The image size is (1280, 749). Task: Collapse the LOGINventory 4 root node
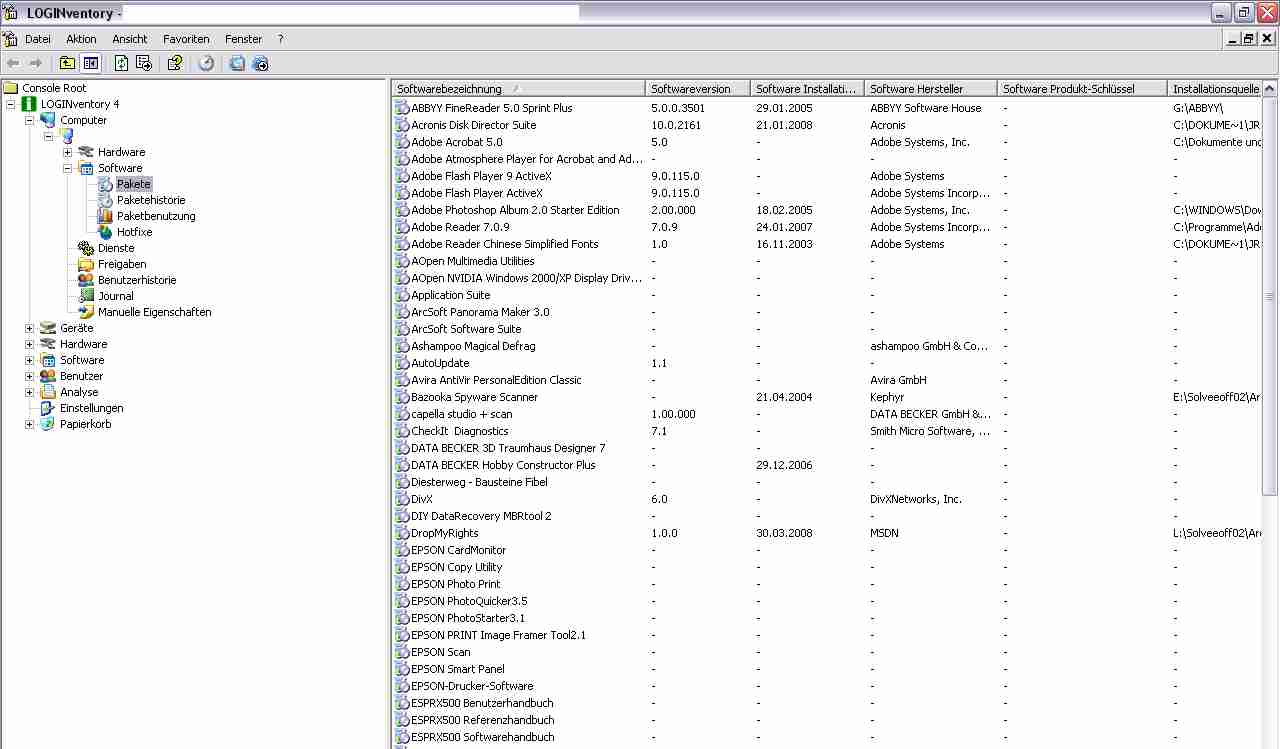11,104
